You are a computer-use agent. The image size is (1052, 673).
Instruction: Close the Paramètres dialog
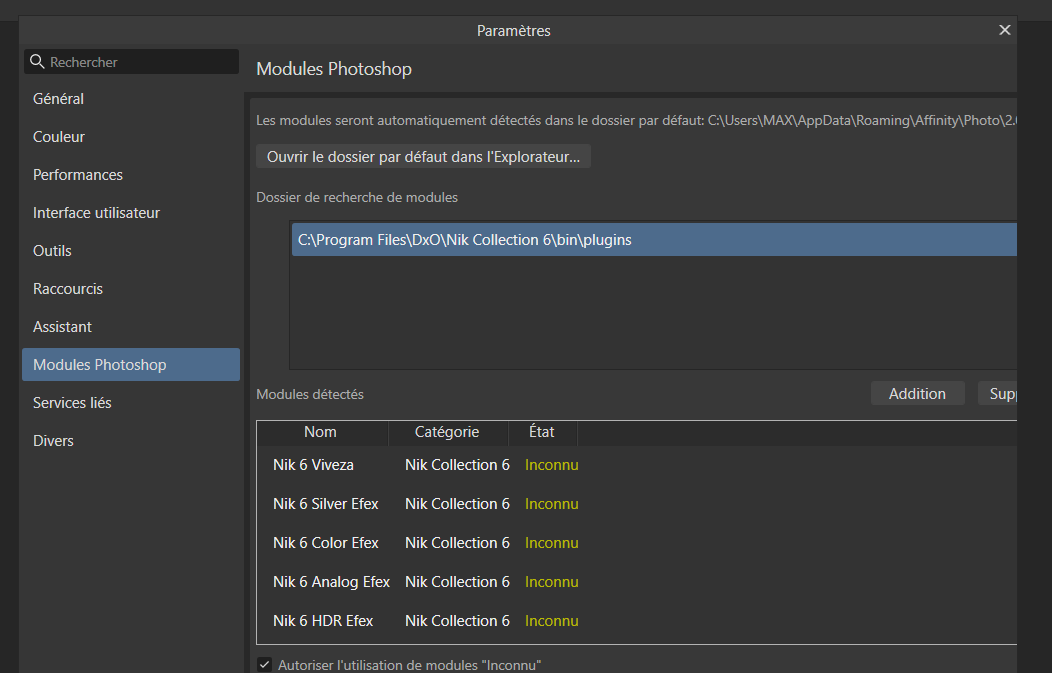(x=1004, y=30)
